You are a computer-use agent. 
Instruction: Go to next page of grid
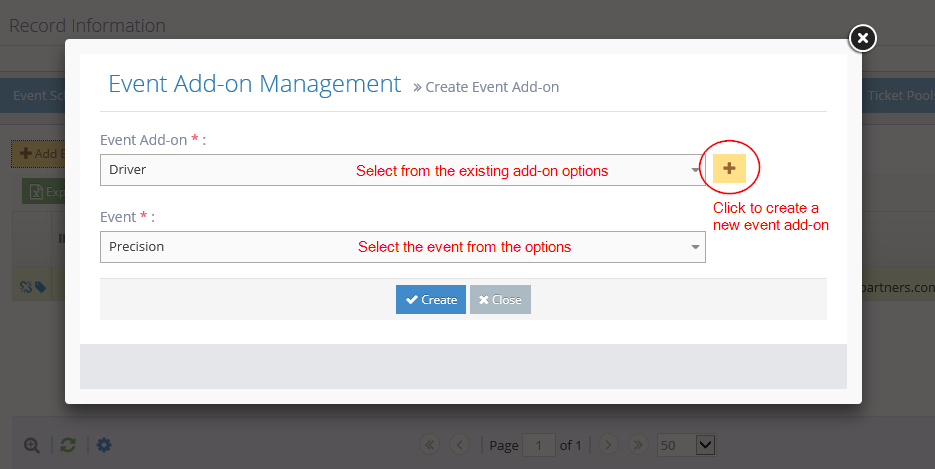(x=609, y=444)
